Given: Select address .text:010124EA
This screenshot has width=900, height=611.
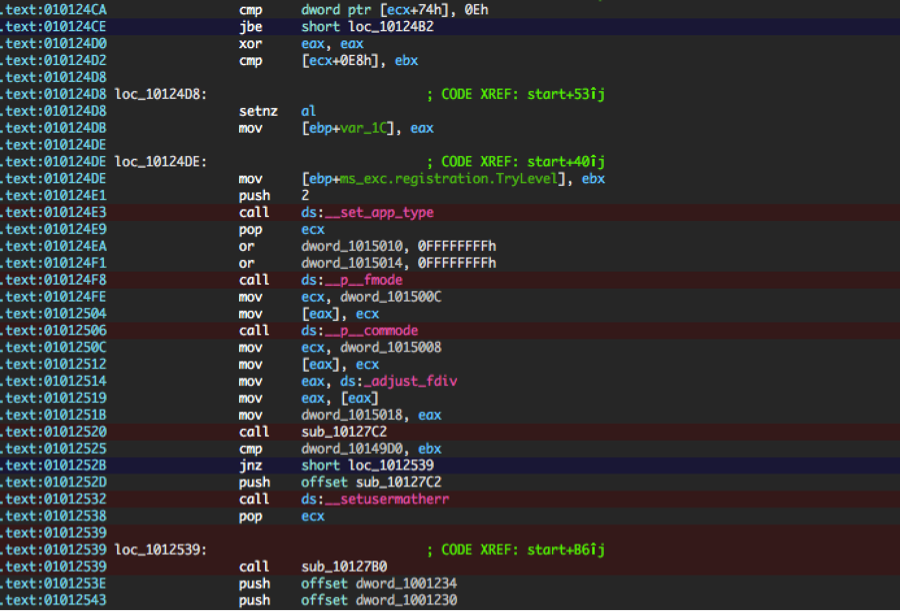Looking at the screenshot, I should [x=54, y=246].
